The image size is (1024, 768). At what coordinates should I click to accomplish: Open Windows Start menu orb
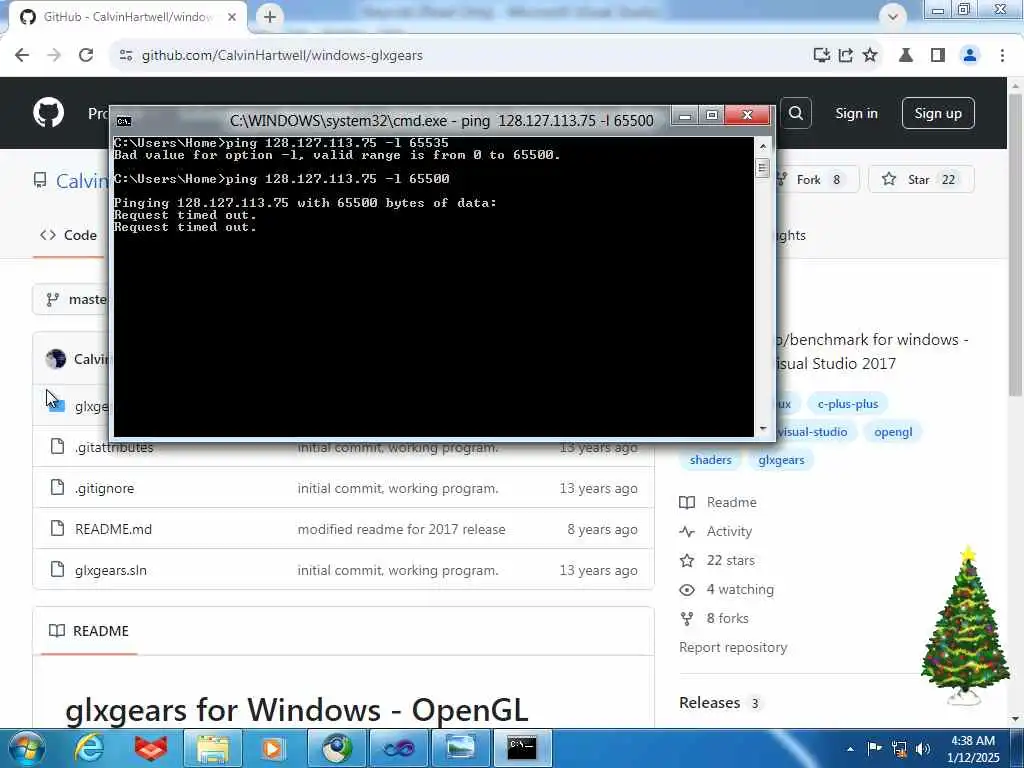coord(27,748)
